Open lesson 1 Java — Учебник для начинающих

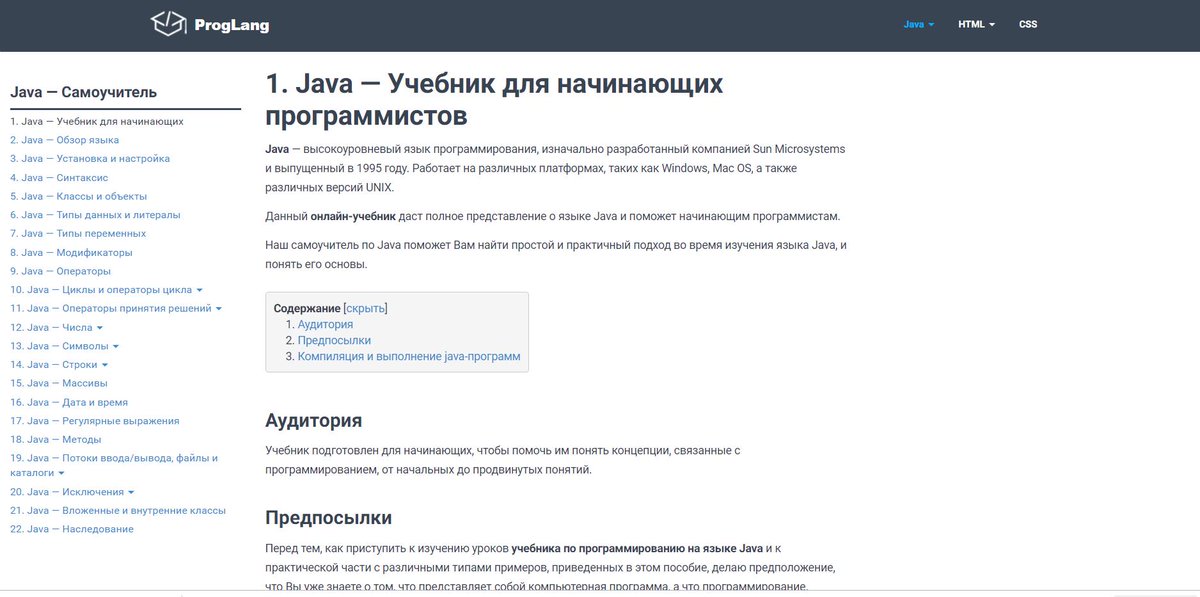(x=97, y=121)
